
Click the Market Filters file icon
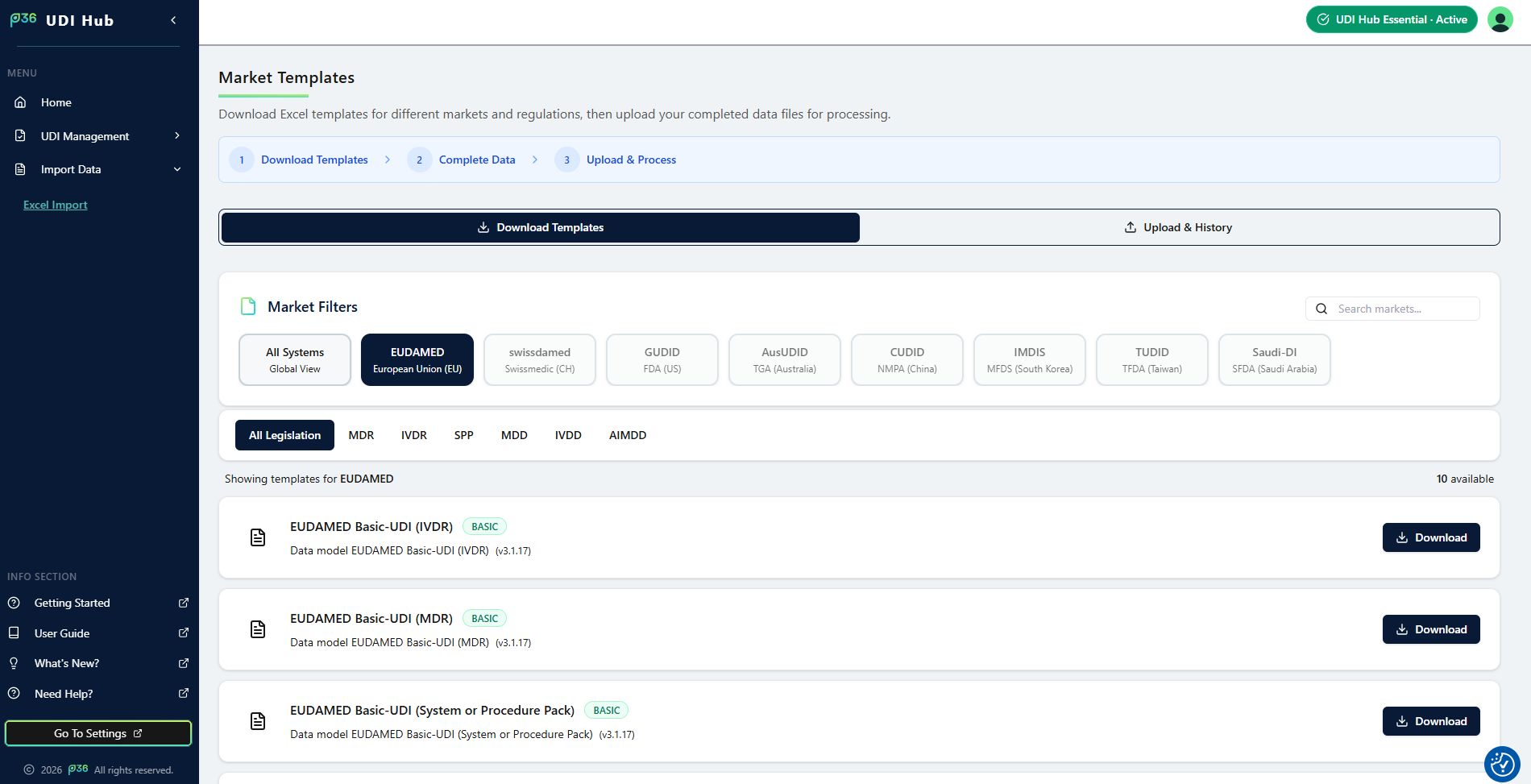click(x=248, y=306)
